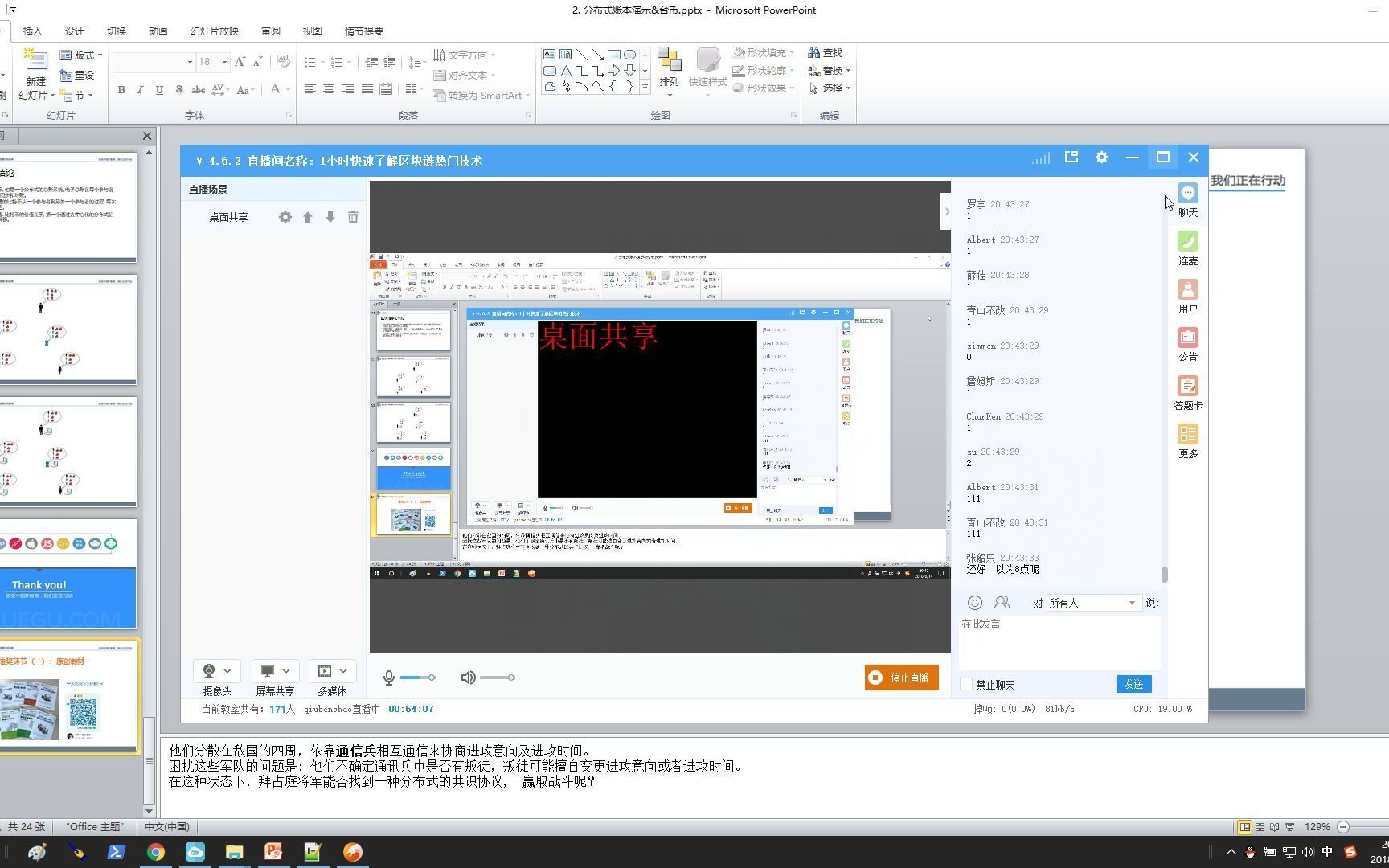Switch to normal view in PowerPoint status bar
Image resolution: width=1389 pixels, height=868 pixels.
click(x=1244, y=827)
